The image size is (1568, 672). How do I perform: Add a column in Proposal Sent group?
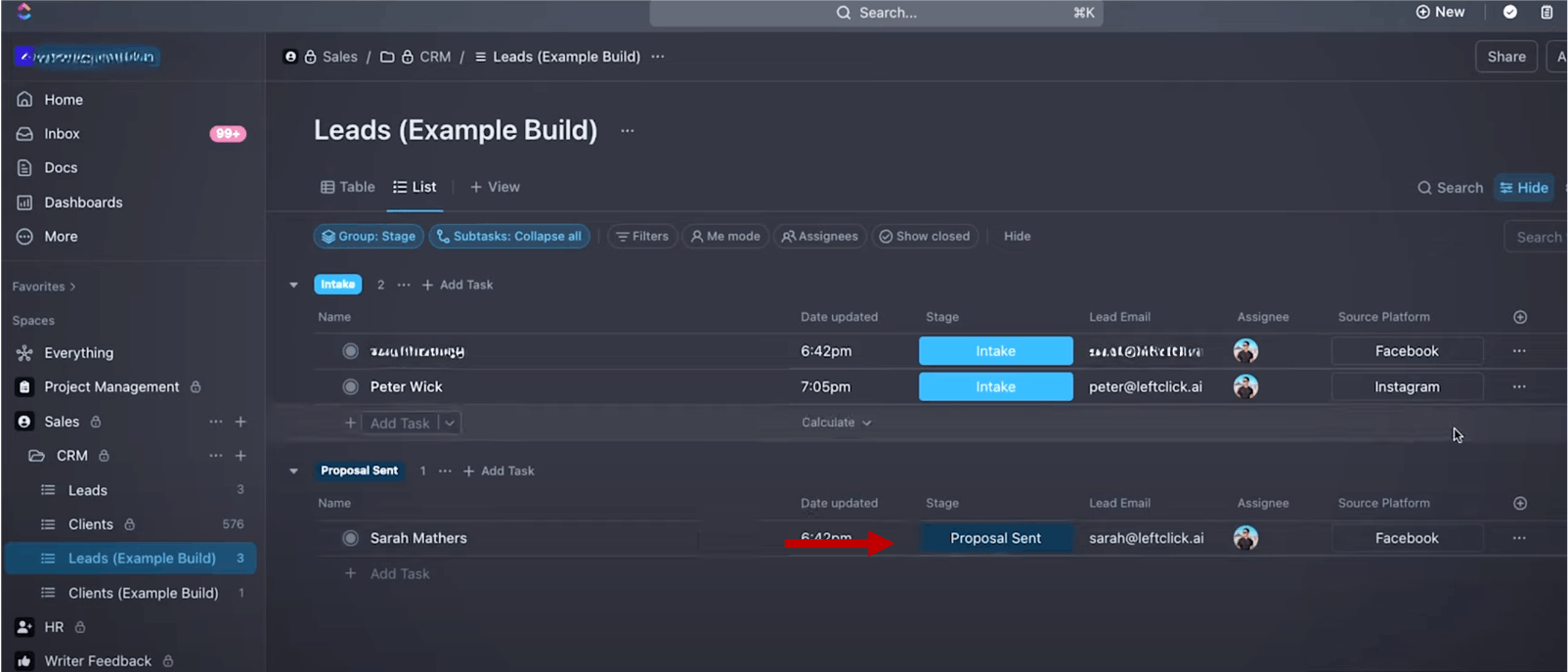[x=1520, y=504]
